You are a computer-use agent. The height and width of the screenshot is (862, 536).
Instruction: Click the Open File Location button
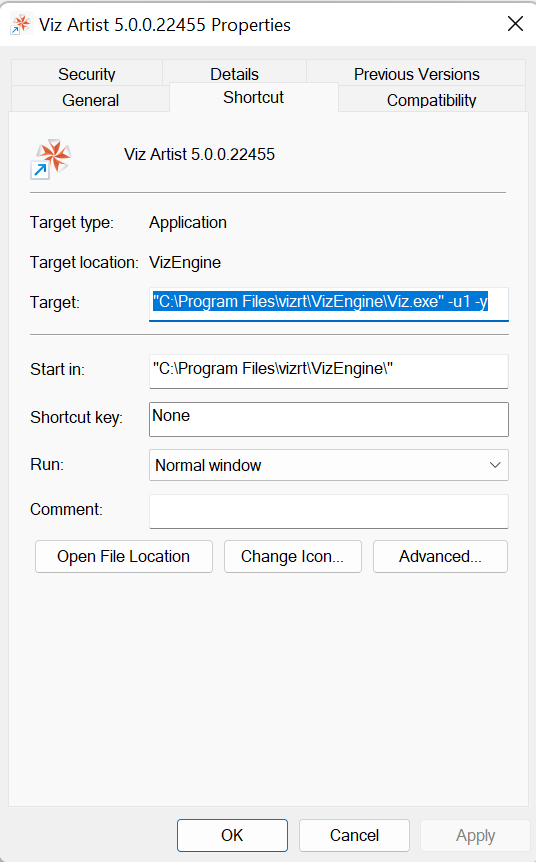click(x=124, y=556)
